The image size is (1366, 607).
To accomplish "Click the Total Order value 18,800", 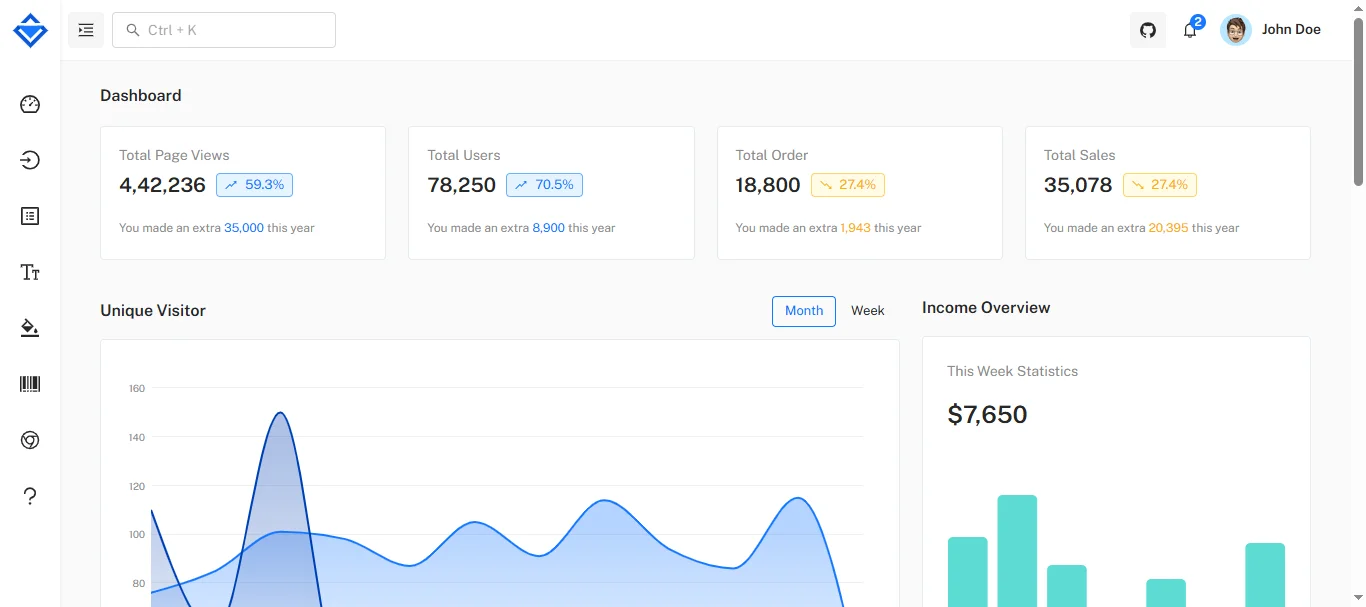I will pyautogui.click(x=768, y=185).
